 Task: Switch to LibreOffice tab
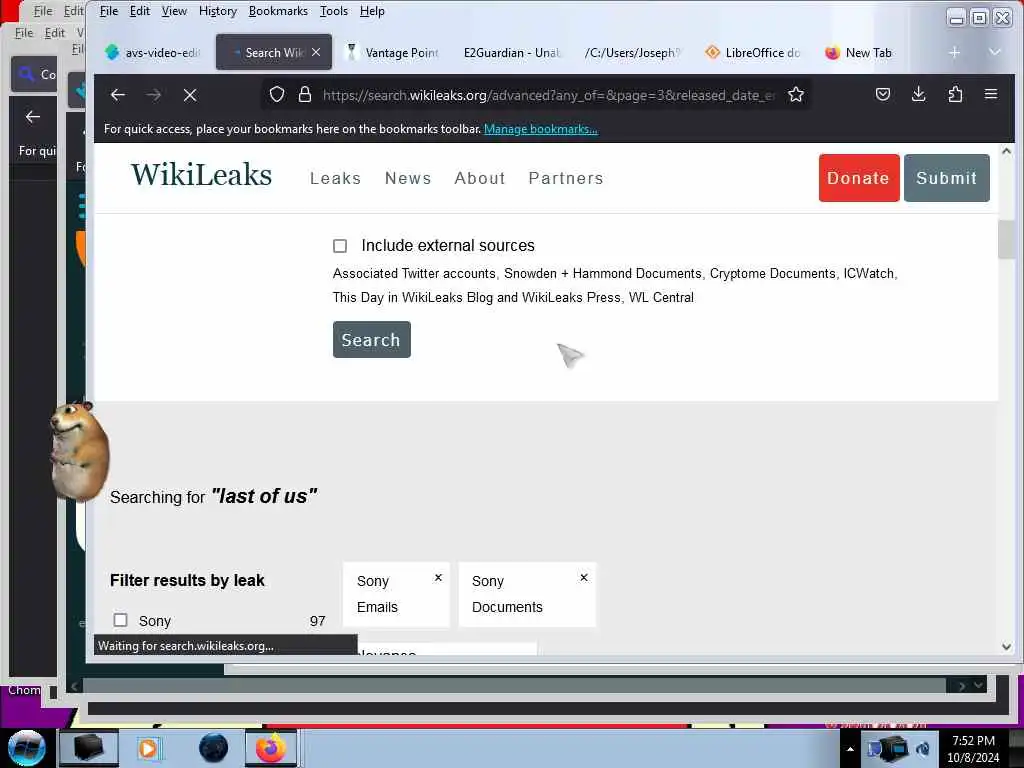[753, 52]
